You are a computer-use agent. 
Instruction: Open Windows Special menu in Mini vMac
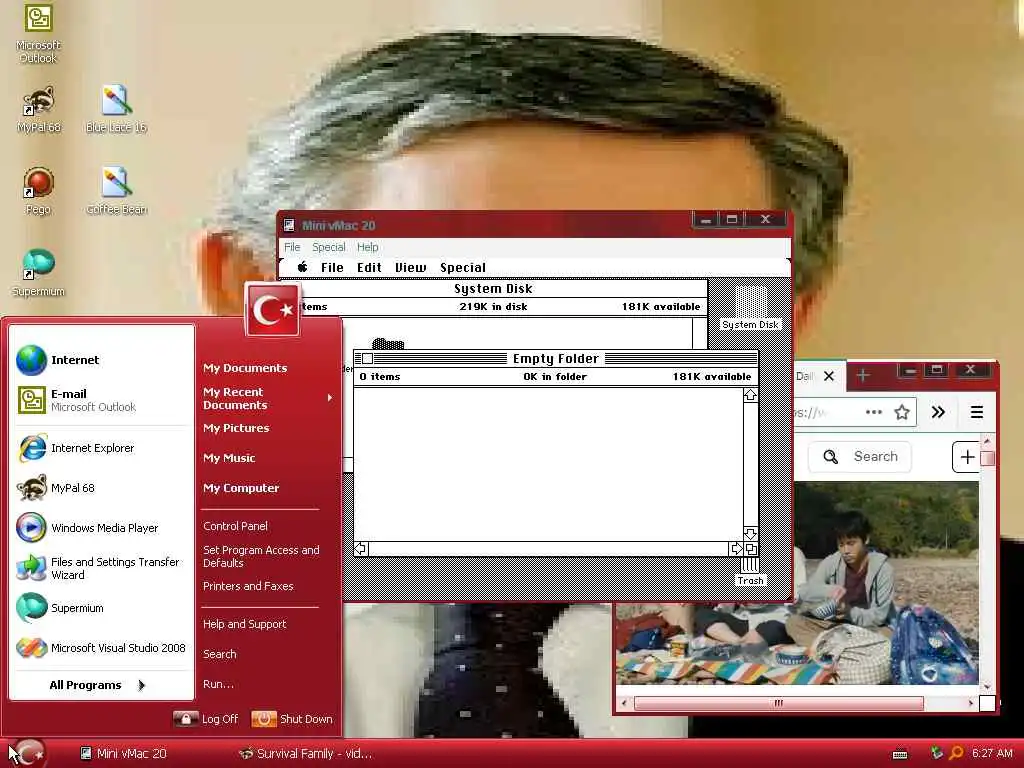pos(328,247)
